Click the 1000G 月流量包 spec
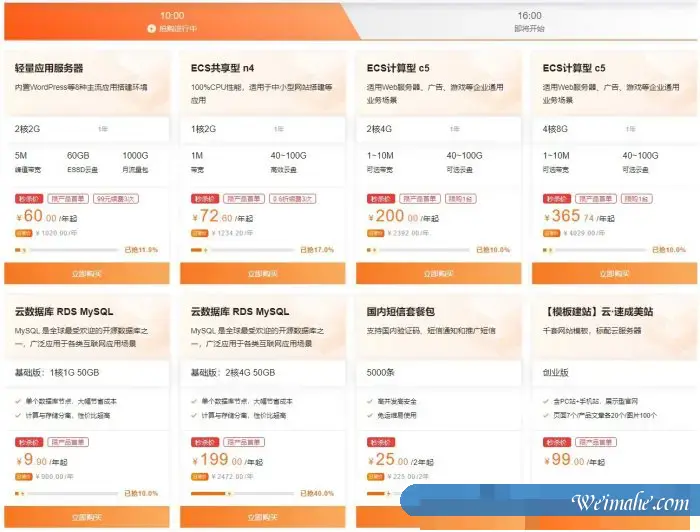This screenshot has height=532, width=700. pos(135,162)
